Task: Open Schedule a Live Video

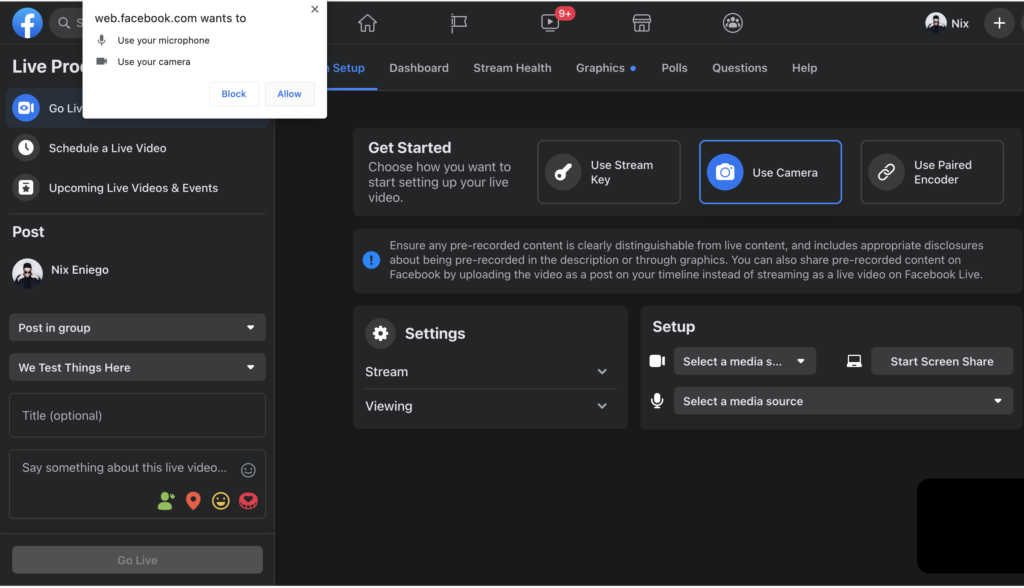Action: tap(137, 148)
